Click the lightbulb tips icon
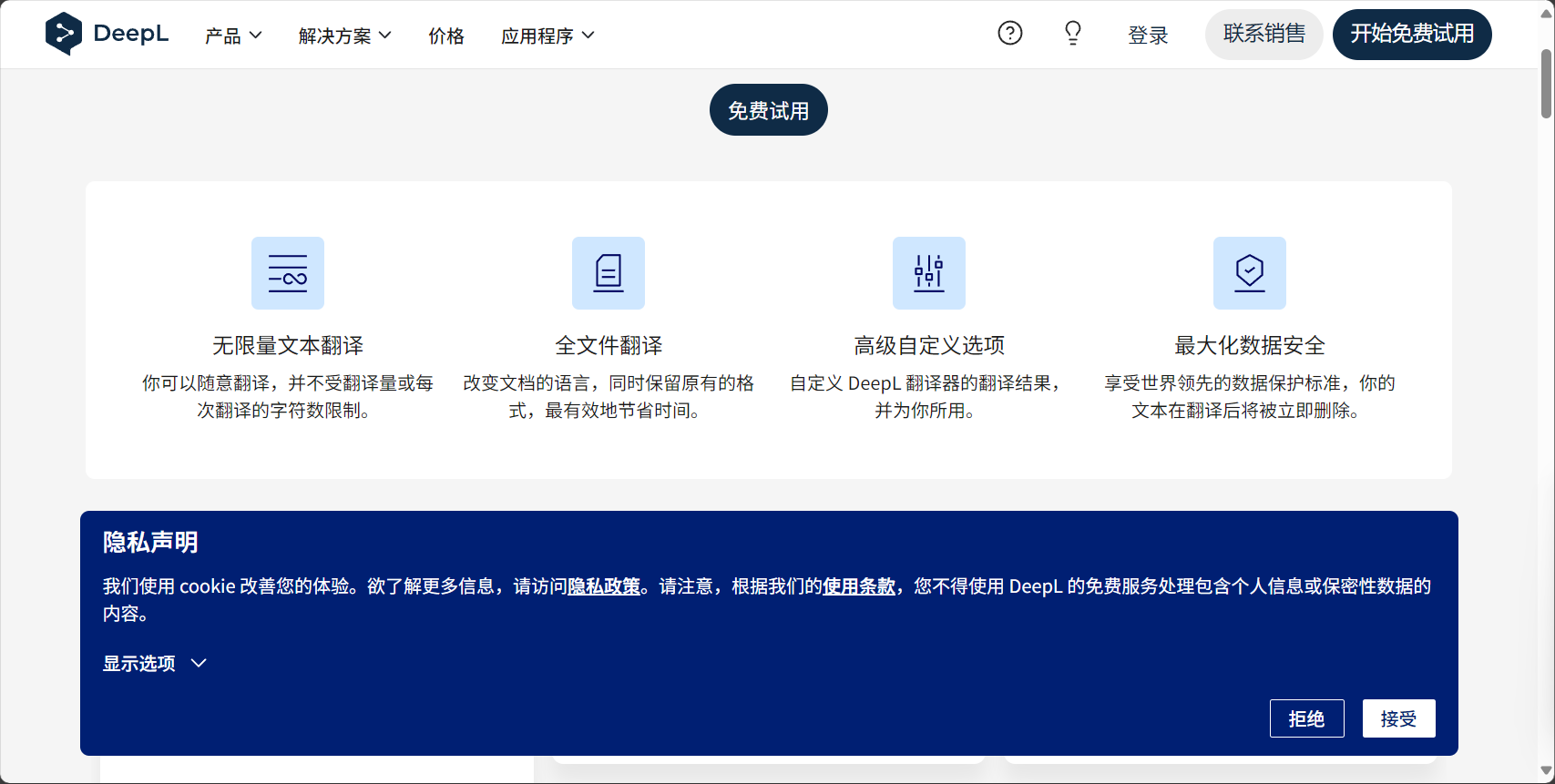This screenshot has width=1555, height=784. [1073, 34]
